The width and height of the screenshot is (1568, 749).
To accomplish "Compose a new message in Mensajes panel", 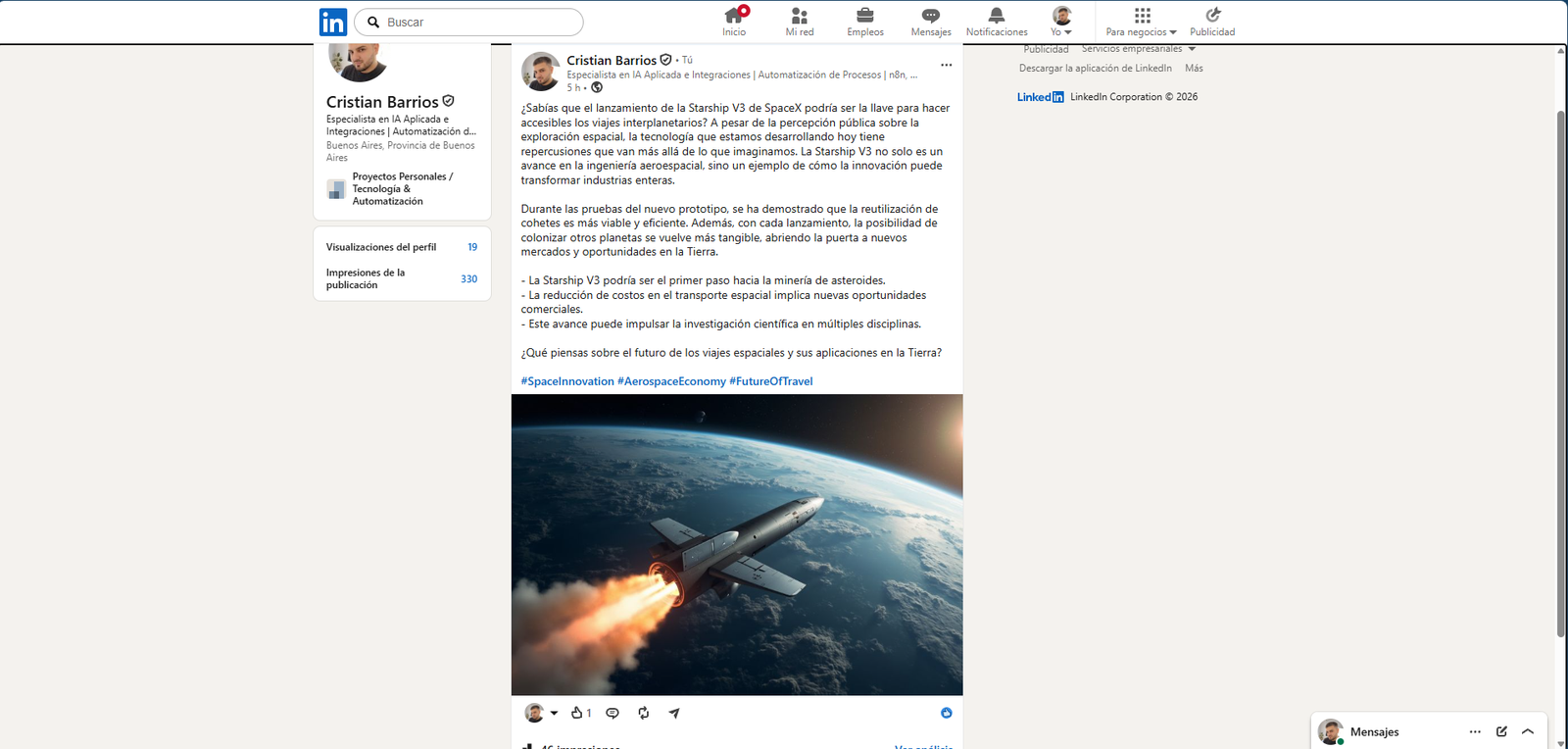I will [x=1501, y=731].
